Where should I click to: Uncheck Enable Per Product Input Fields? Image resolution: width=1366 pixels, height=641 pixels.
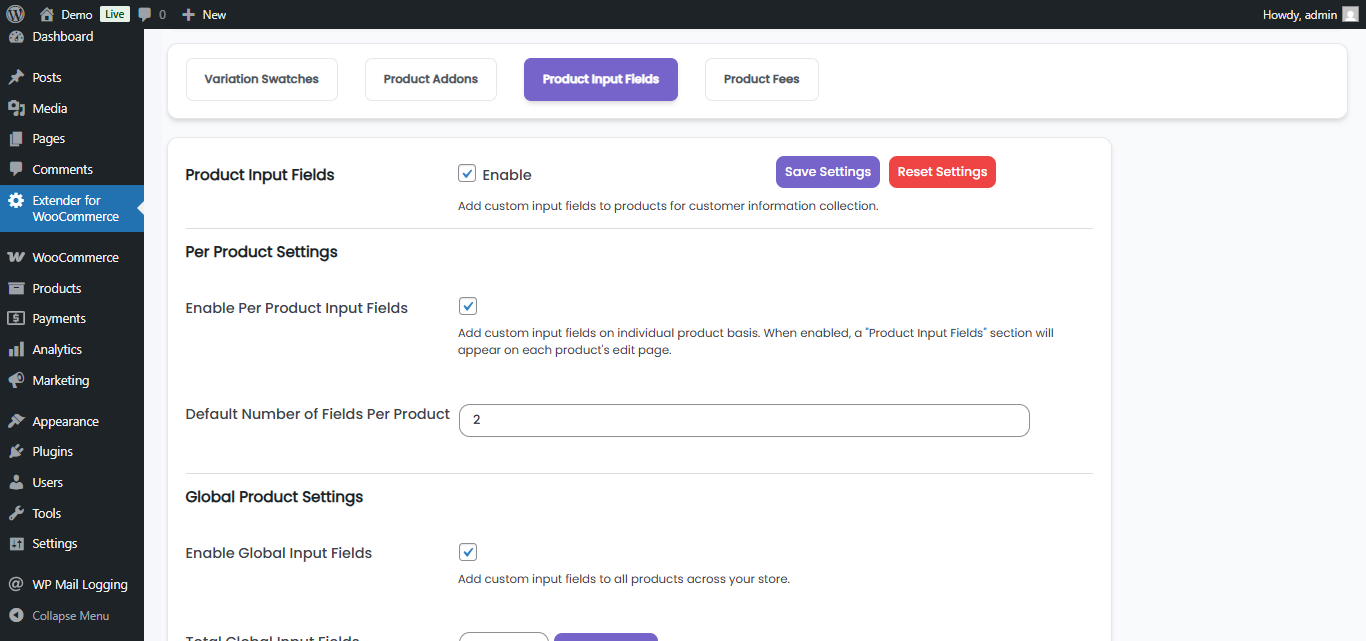[x=467, y=306]
